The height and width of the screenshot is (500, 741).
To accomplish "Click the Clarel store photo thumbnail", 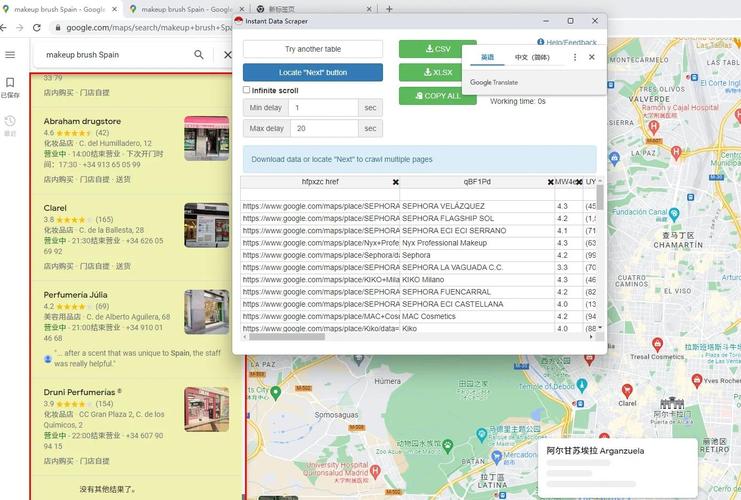I will point(207,225).
